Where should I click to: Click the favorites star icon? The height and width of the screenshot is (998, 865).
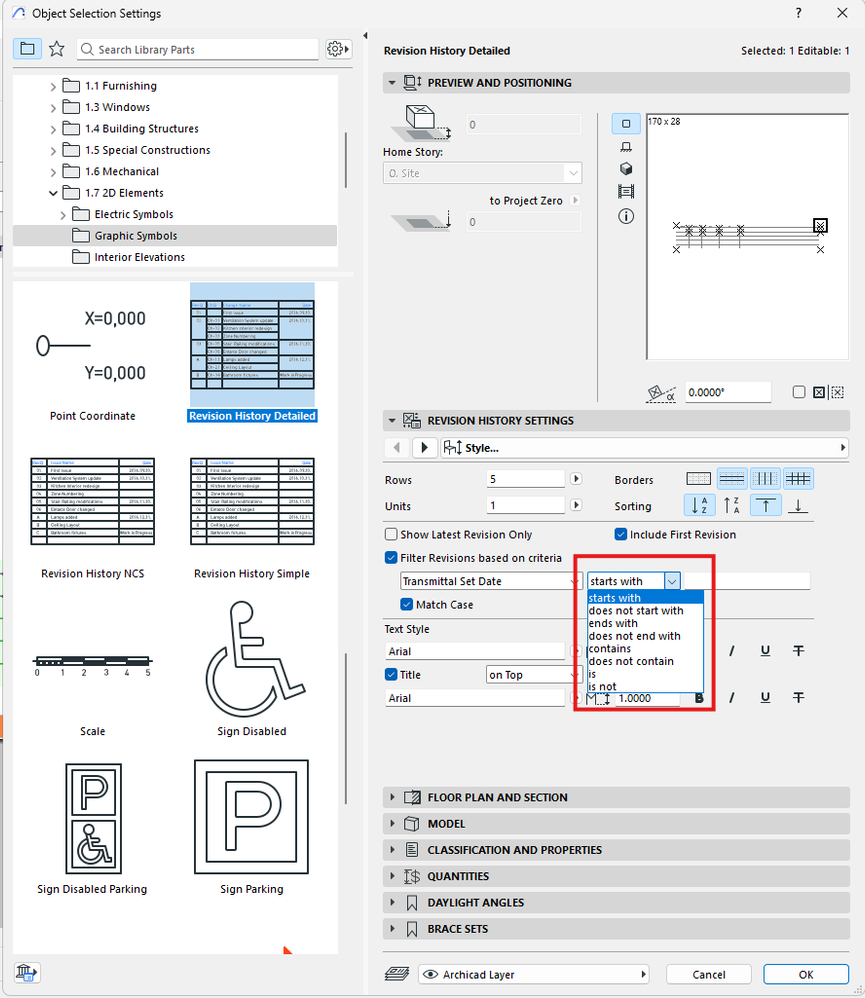[57, 49]
